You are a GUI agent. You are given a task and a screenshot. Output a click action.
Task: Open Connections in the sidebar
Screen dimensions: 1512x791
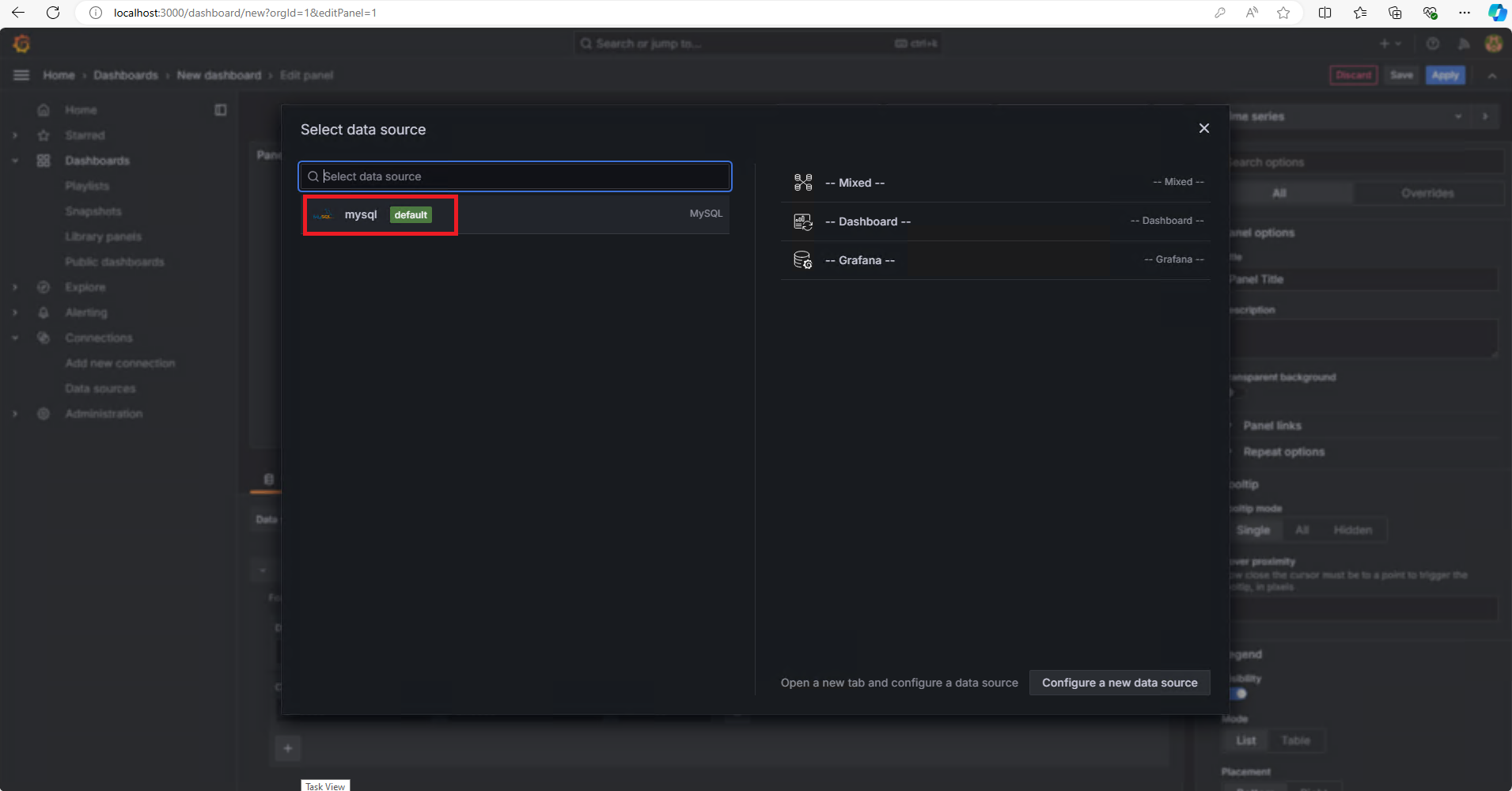(99, 338)
